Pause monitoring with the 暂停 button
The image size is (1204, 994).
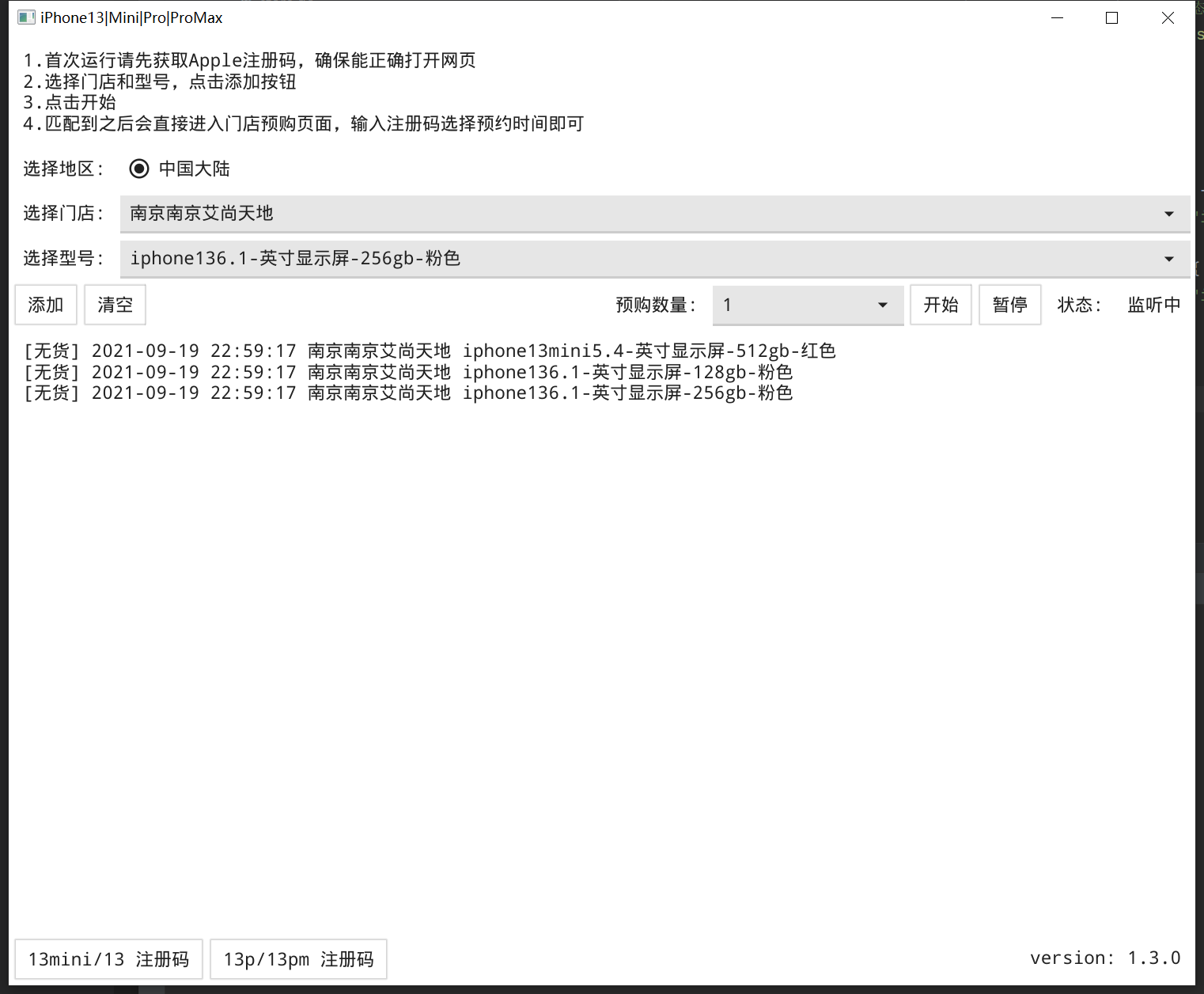click(1010, 305)
